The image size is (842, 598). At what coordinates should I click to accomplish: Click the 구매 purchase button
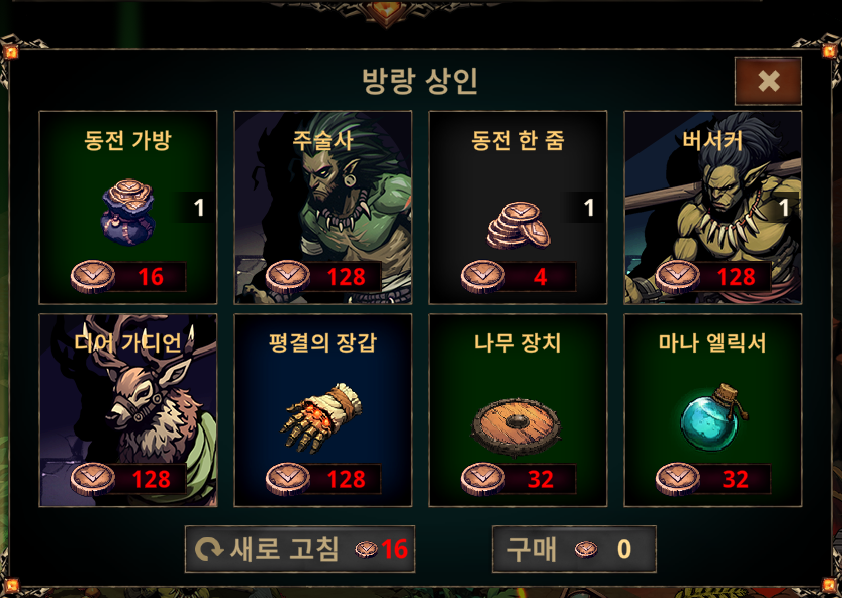tap(574, 549)
